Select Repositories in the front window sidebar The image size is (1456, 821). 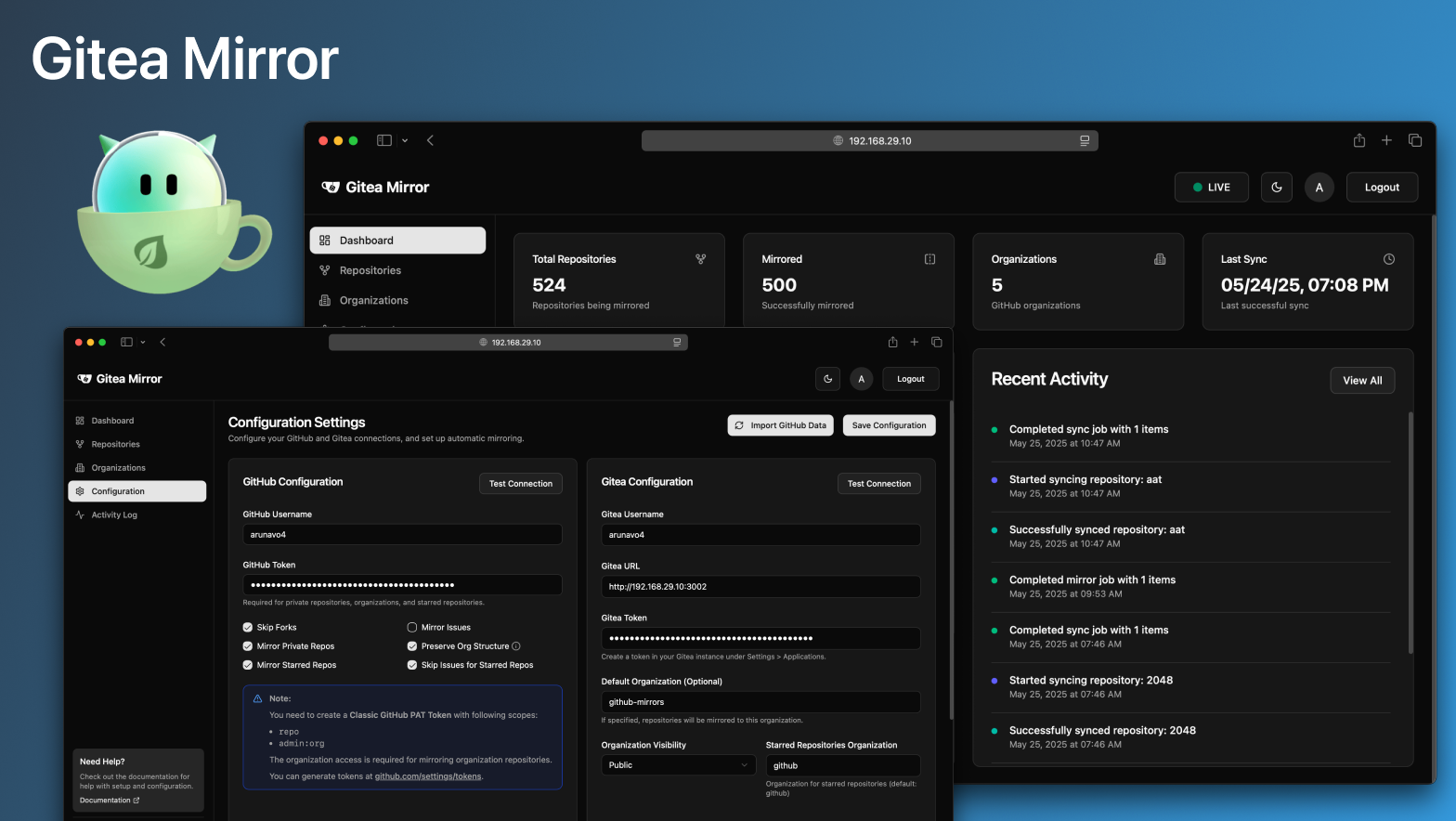115,444
